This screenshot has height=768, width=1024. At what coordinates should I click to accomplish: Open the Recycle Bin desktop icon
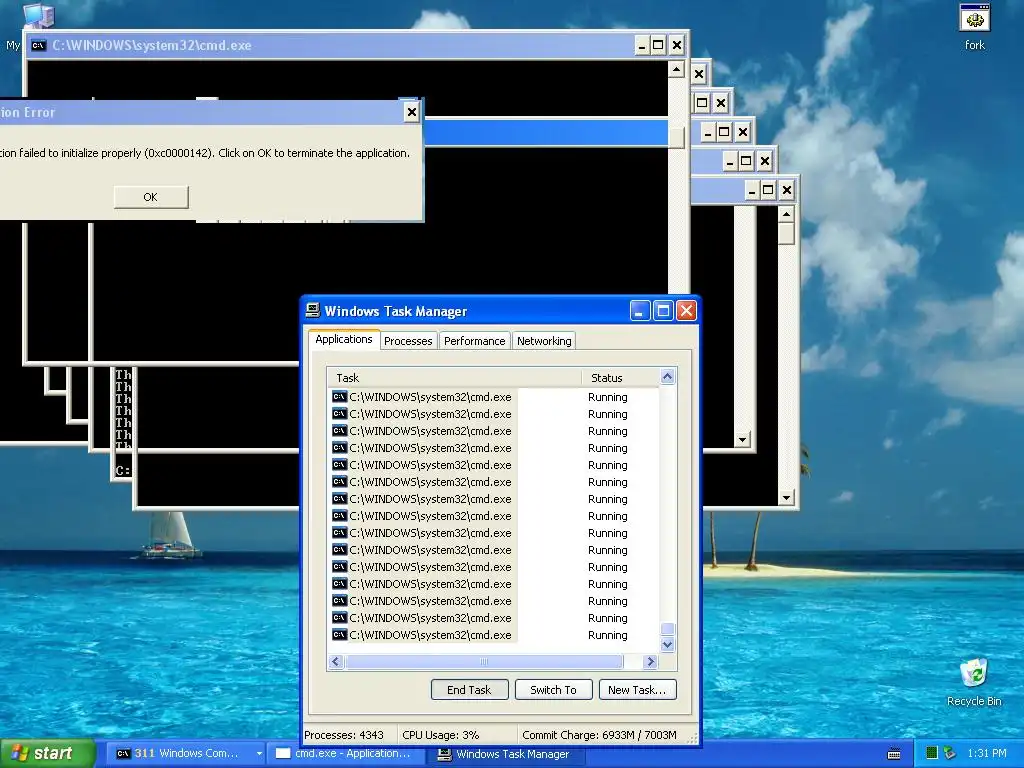coord(974,682)
